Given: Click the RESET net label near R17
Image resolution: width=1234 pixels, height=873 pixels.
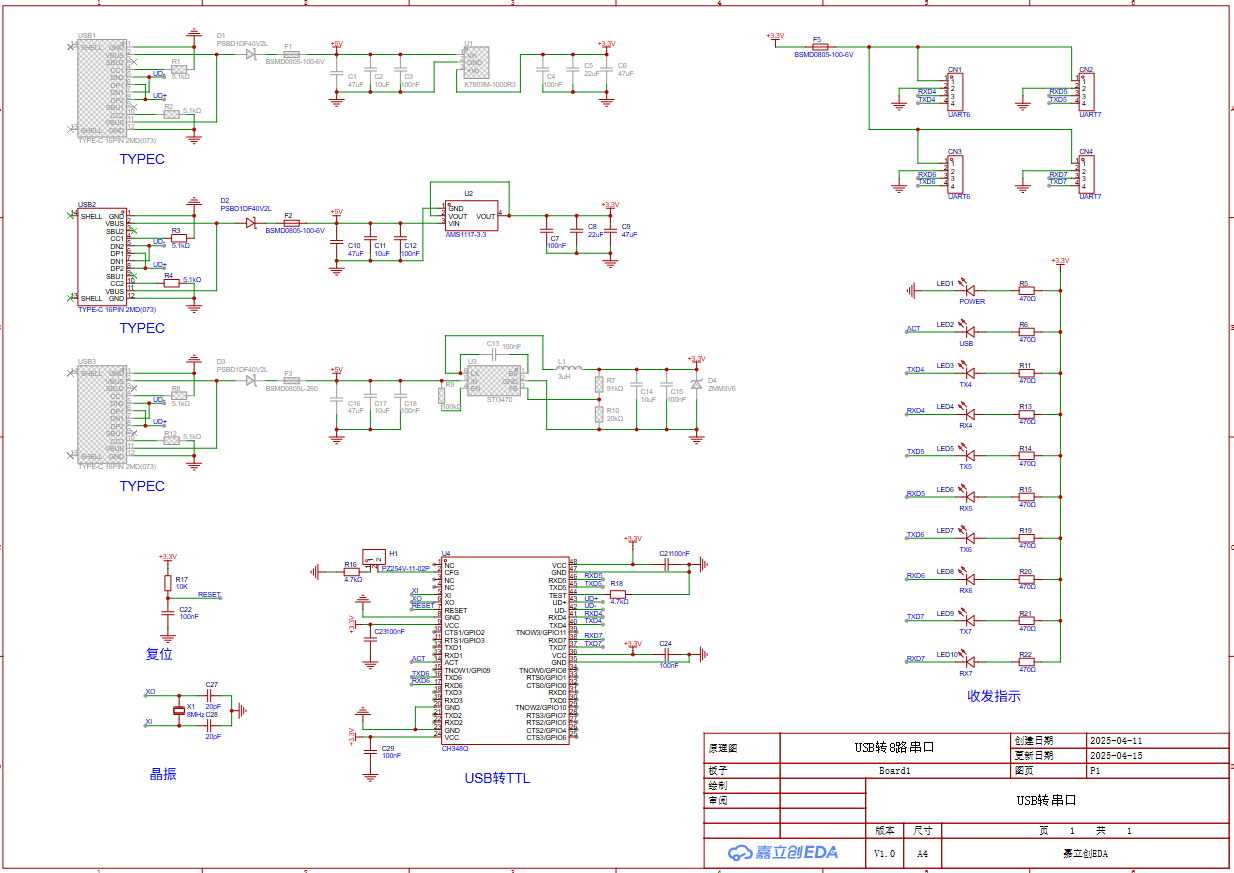Looking at the screenshot, I should [x=209, y=595].
